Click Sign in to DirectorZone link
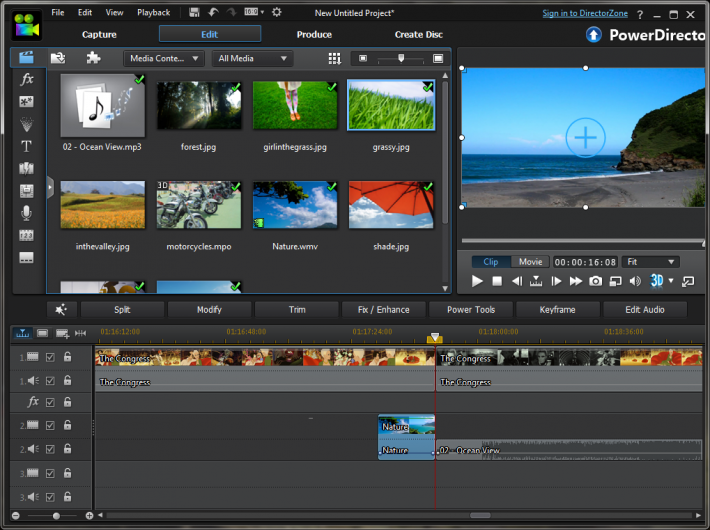Screen dimensions: 710x530 (x=585, y=13)
